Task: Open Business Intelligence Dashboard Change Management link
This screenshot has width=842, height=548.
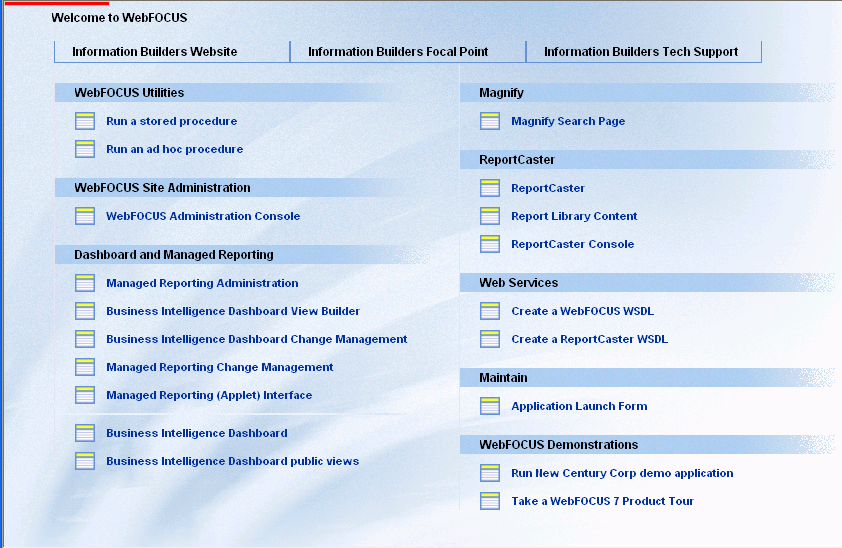Action: (257, 339)
